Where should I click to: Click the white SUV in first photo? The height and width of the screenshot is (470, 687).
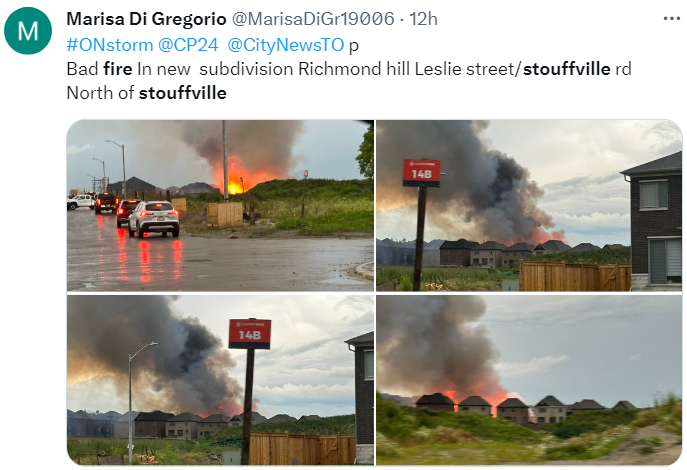154,219
